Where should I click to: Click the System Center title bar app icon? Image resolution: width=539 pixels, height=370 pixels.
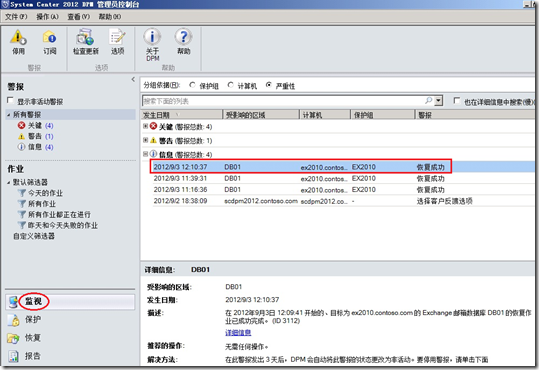(5, 4)
